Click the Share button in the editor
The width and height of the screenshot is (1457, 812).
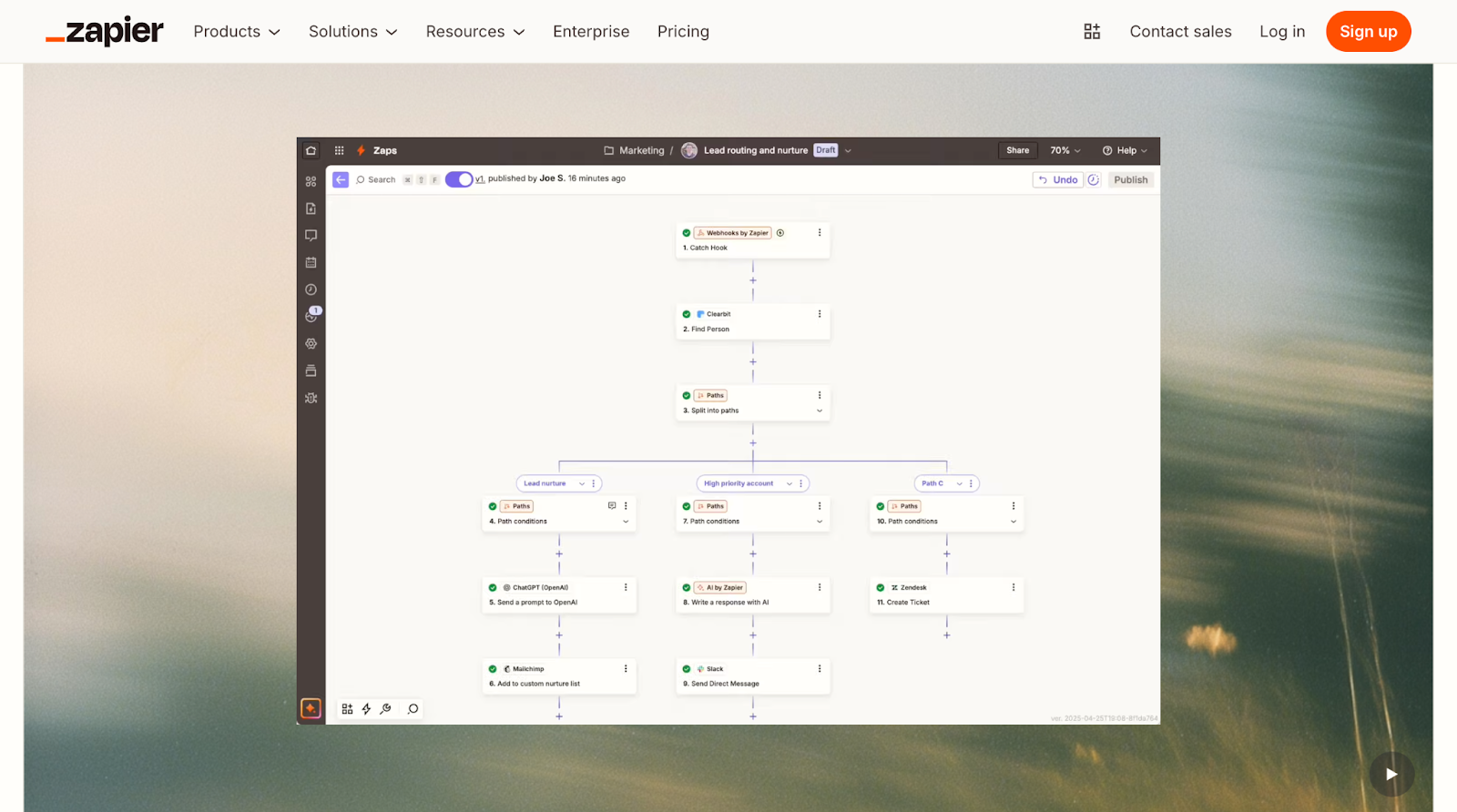tap(1018, 150)
